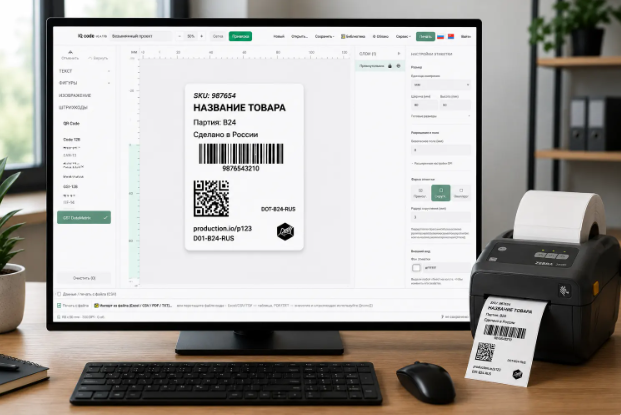Select the QR code on the label
Screen dimensions: 621x415
tap(211, 198)
